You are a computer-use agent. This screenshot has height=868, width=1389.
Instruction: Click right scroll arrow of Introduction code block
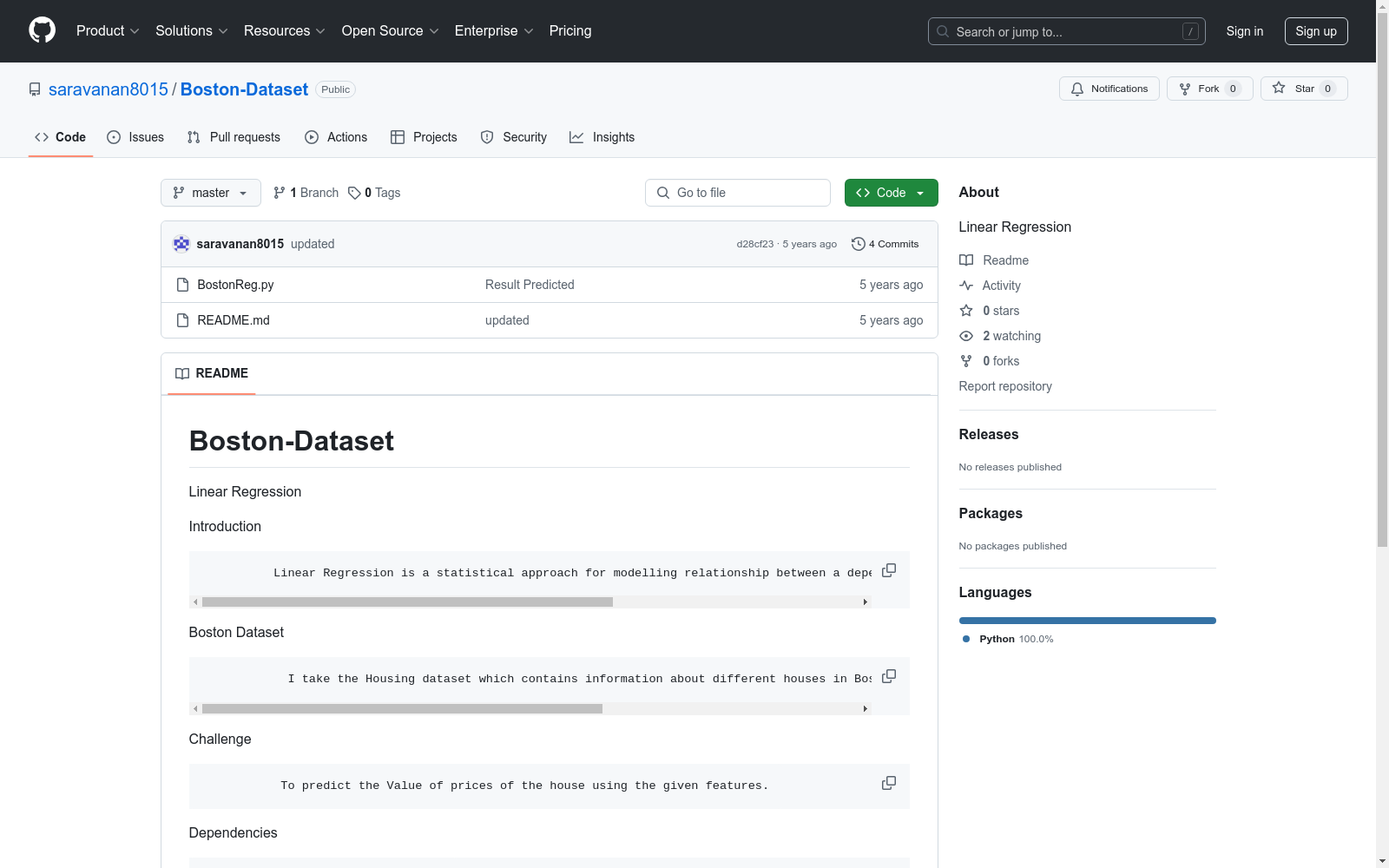click(x=866, y=602)
